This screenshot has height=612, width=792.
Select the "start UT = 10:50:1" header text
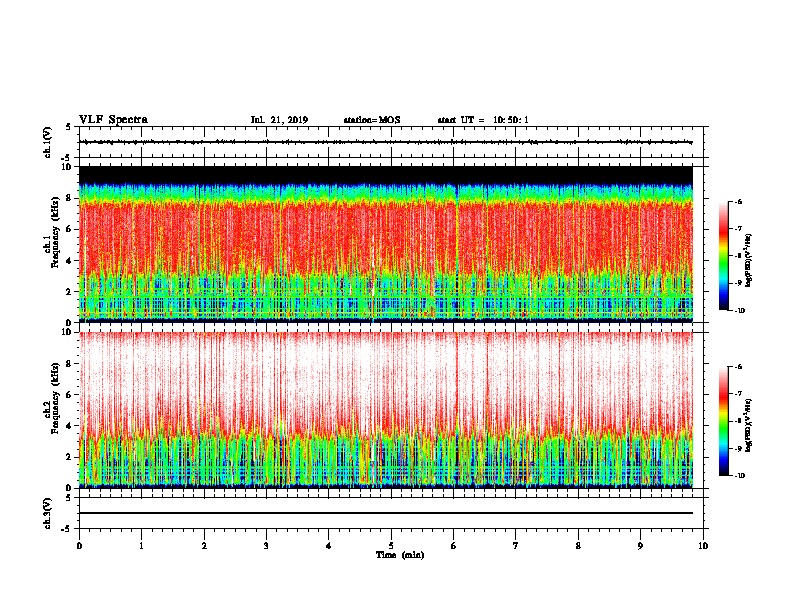(483, 120)
